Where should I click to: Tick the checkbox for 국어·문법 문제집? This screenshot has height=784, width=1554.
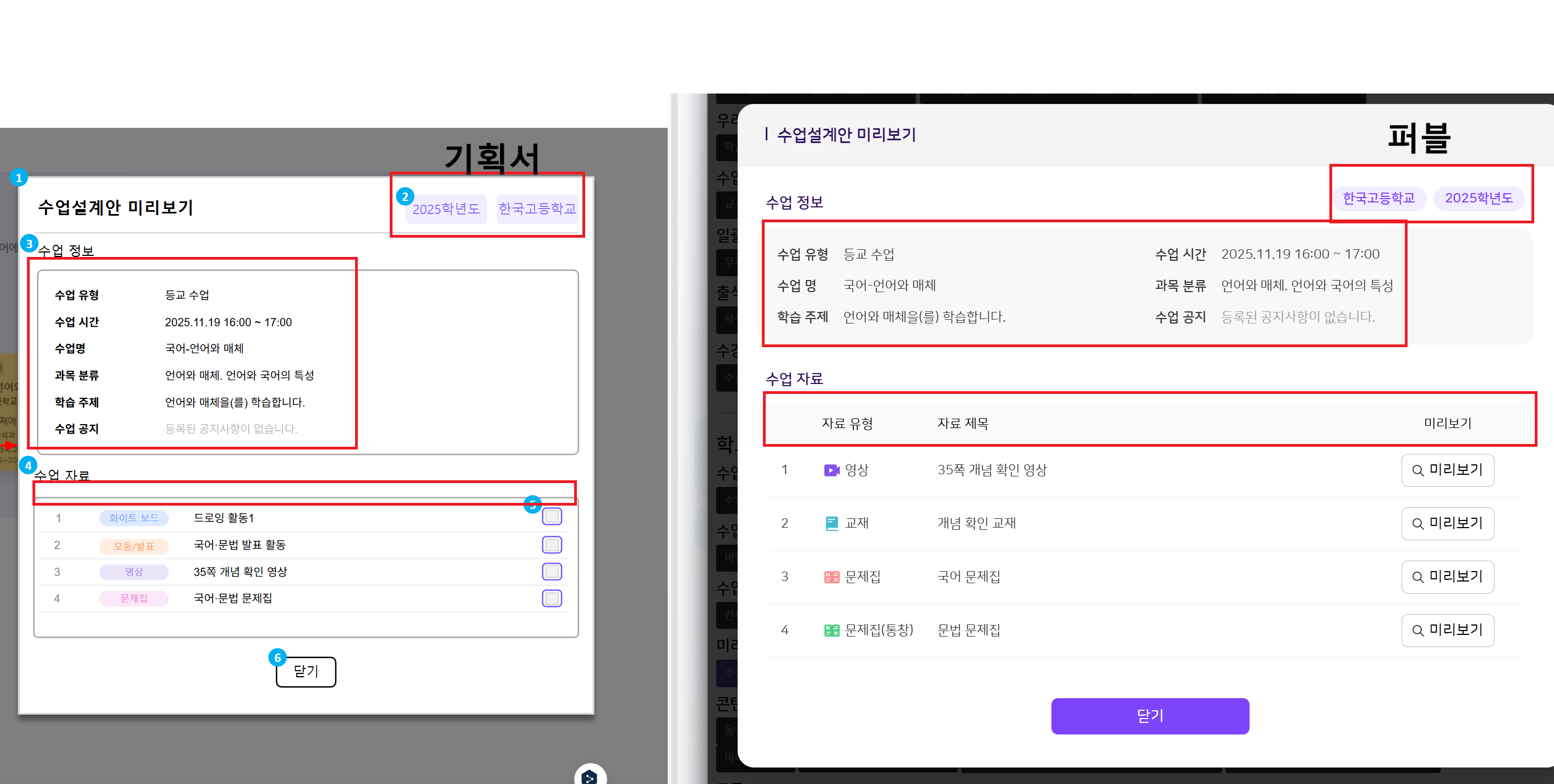pos(552,598)
